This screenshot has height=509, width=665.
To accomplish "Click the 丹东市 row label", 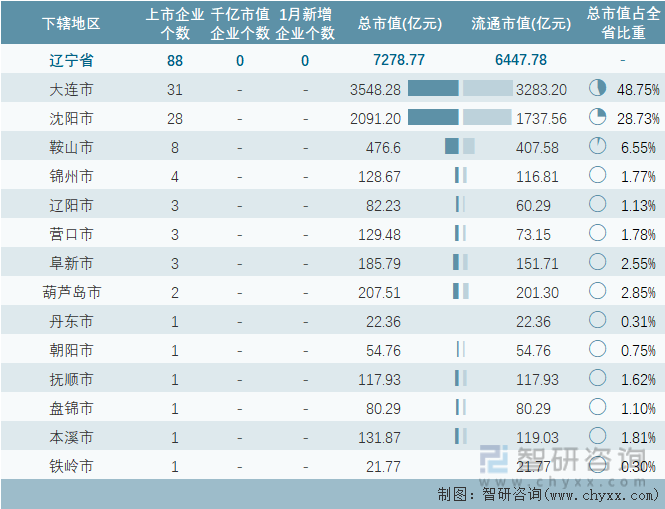I will 71,322.
